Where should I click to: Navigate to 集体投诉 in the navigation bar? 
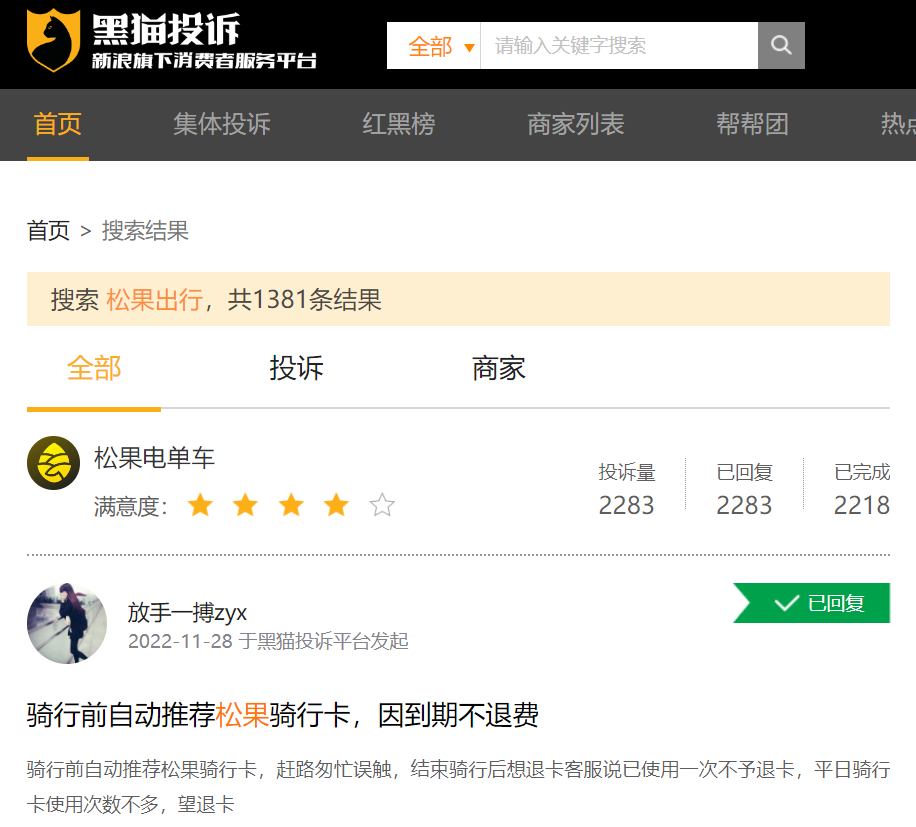pos(221,125)
